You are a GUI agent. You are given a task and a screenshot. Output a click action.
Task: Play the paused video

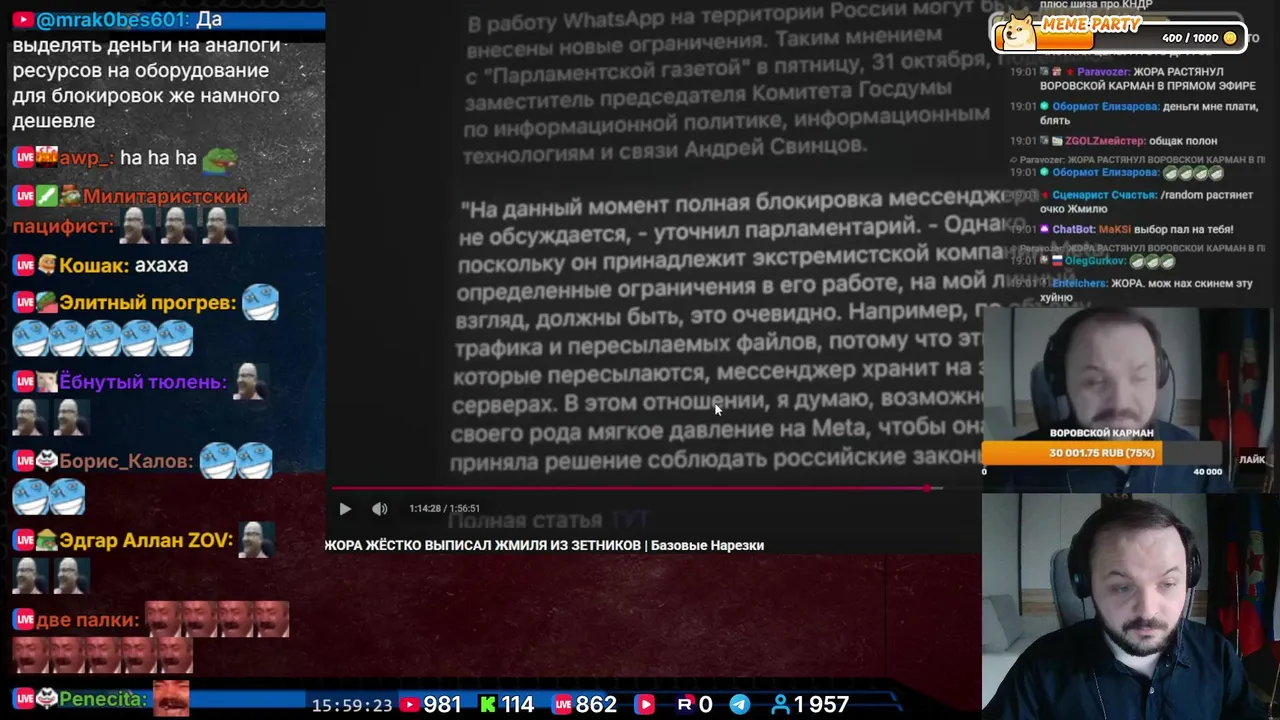point(345,509)
